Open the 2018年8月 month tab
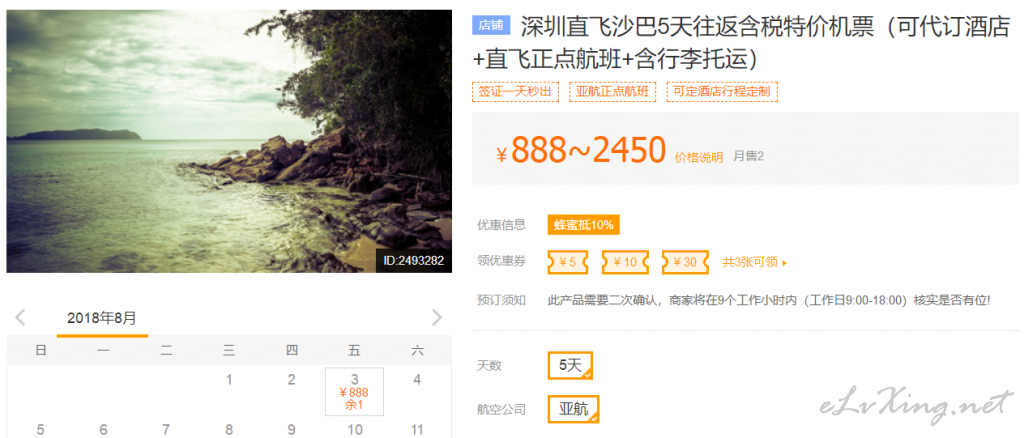The image size is (1024, 438). point(102,319)
